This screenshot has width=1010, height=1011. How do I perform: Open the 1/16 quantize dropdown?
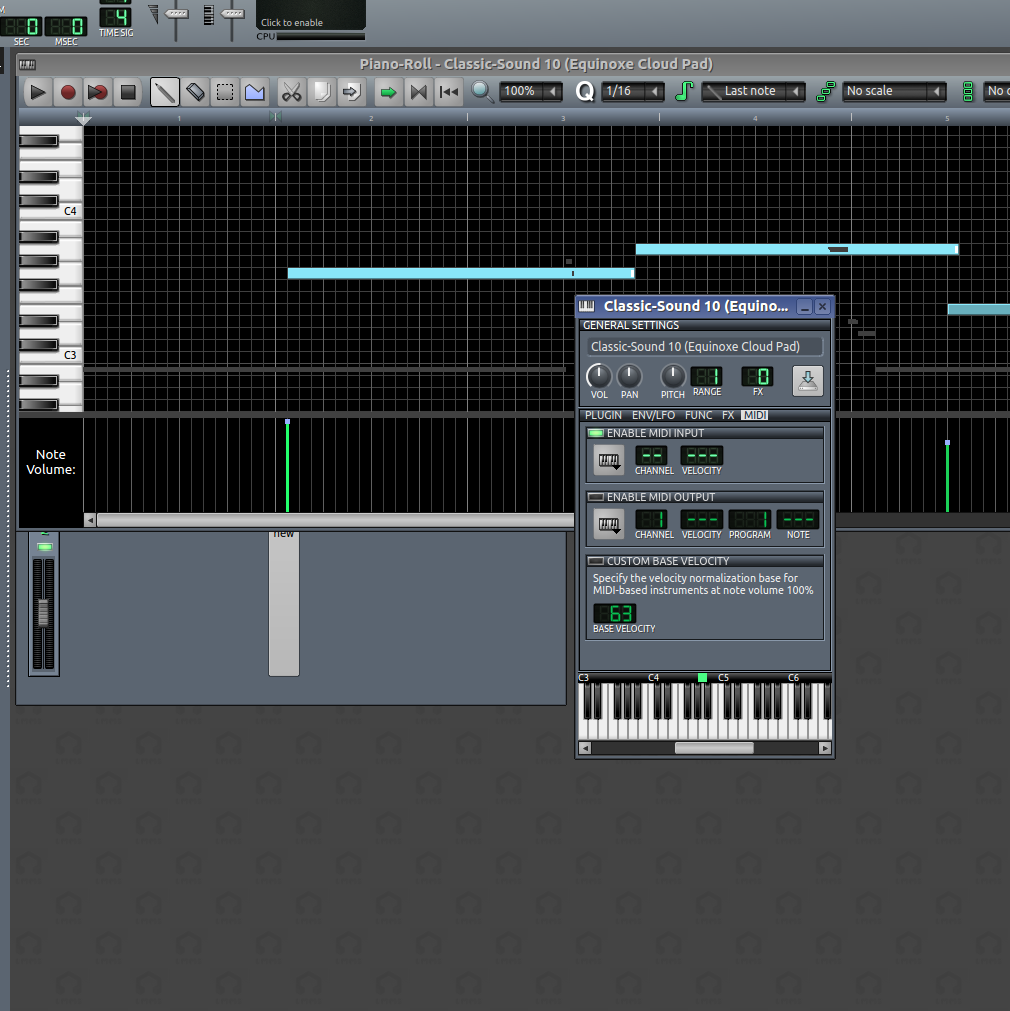click(x=632, y=92)
